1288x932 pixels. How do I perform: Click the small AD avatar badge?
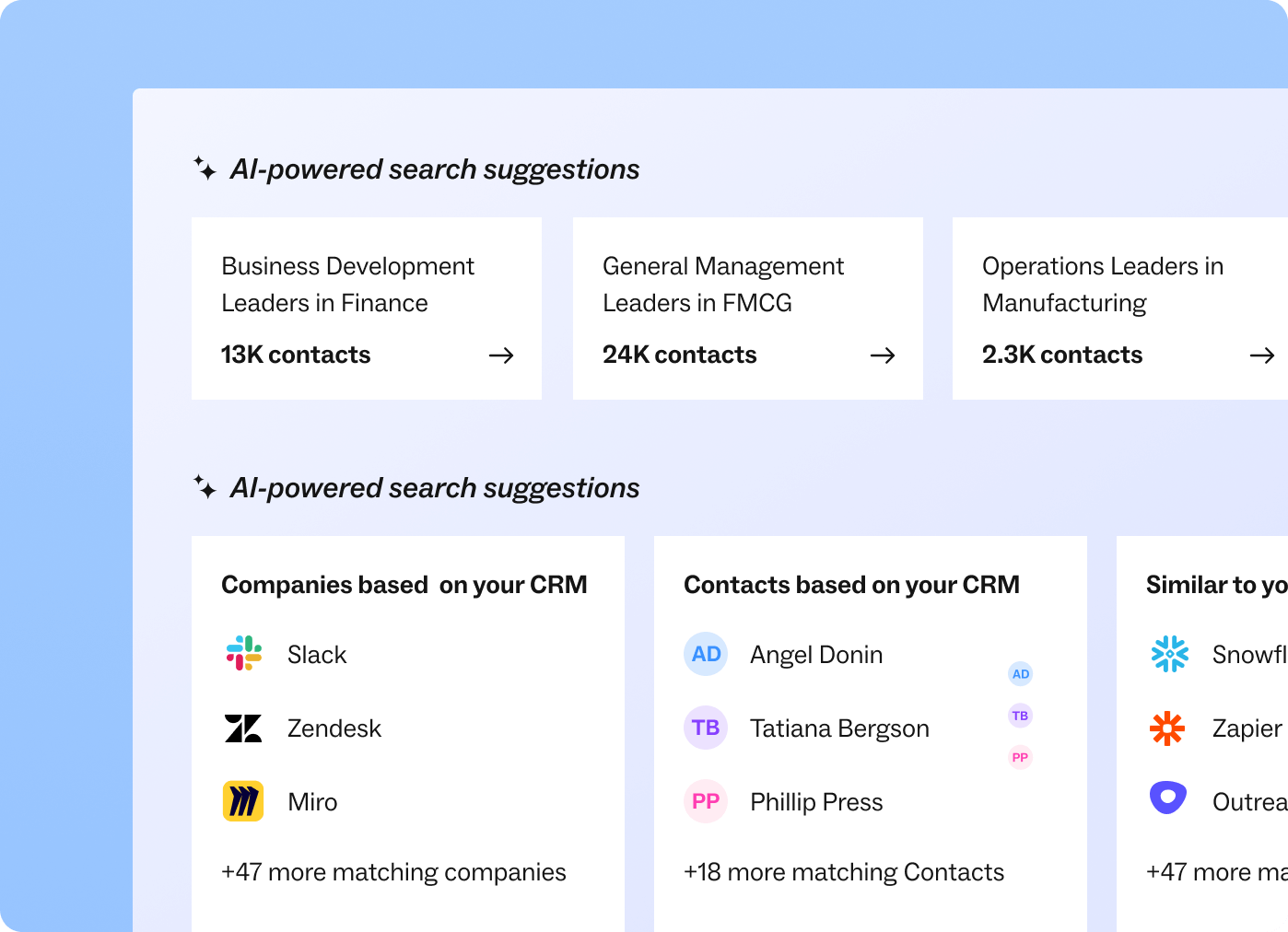tap(1021, 674)
